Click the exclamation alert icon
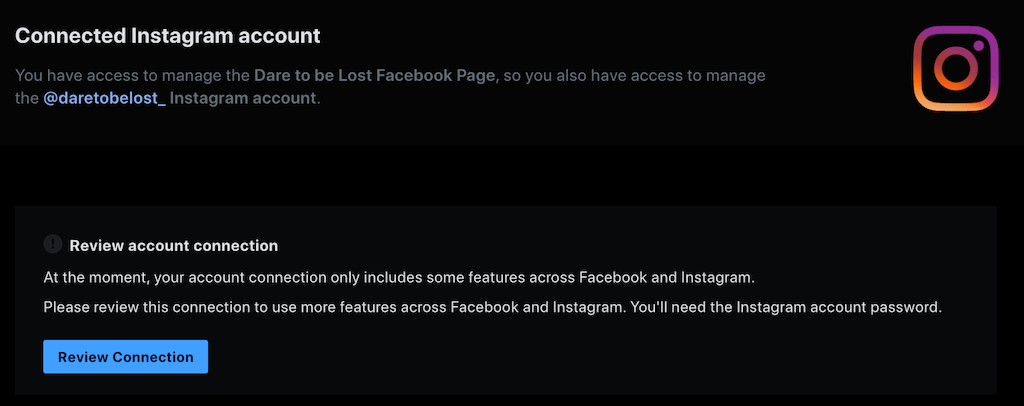 point(53,244)
